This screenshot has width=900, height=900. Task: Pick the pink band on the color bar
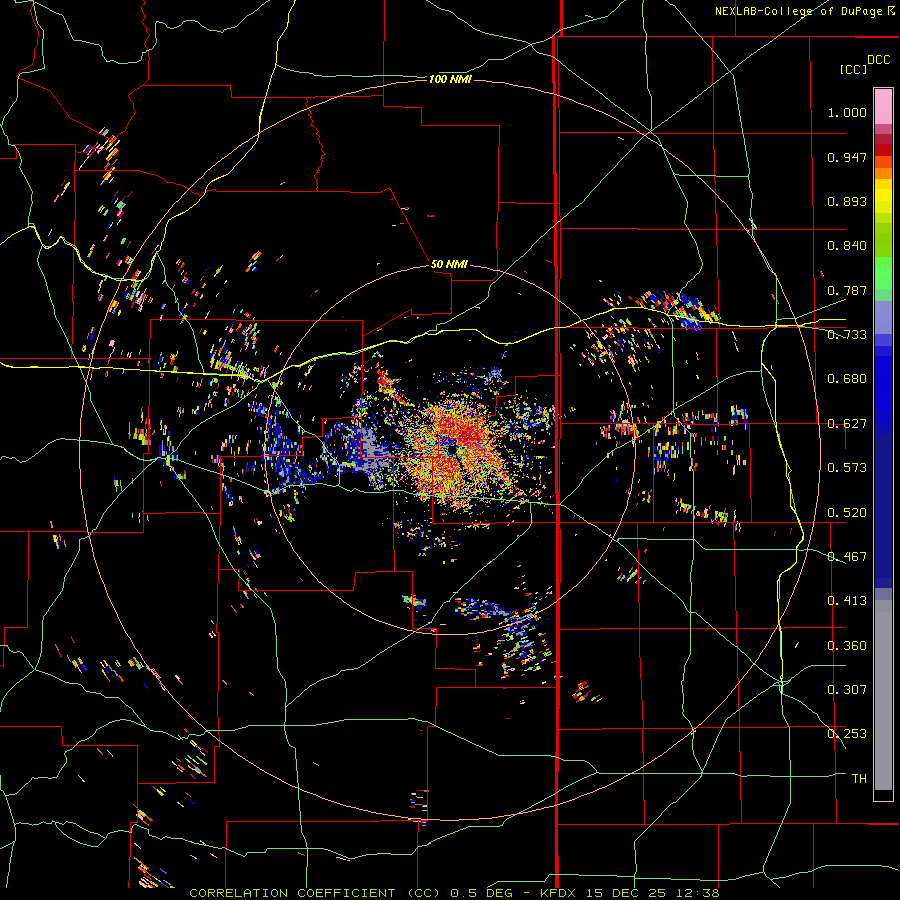pyautogui.click(x=883, y=106)
